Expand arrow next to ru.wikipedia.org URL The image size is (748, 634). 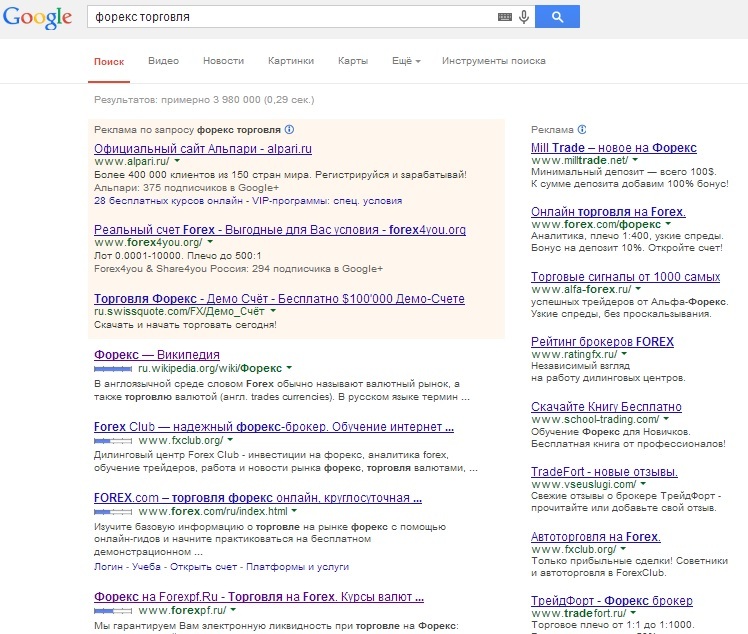(x=289, y=368)
